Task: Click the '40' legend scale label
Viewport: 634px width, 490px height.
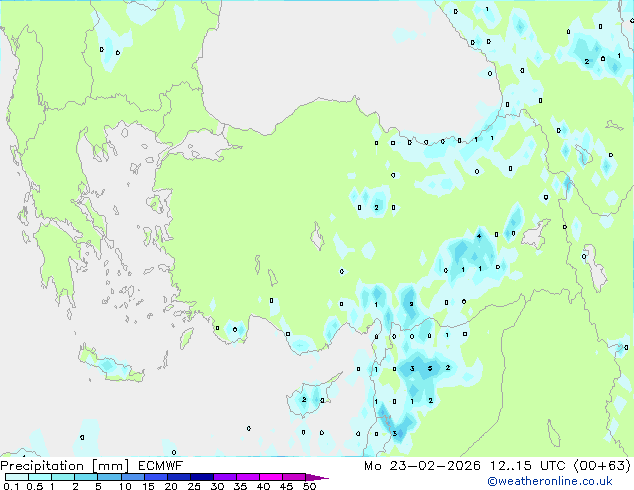Action: 263,486
